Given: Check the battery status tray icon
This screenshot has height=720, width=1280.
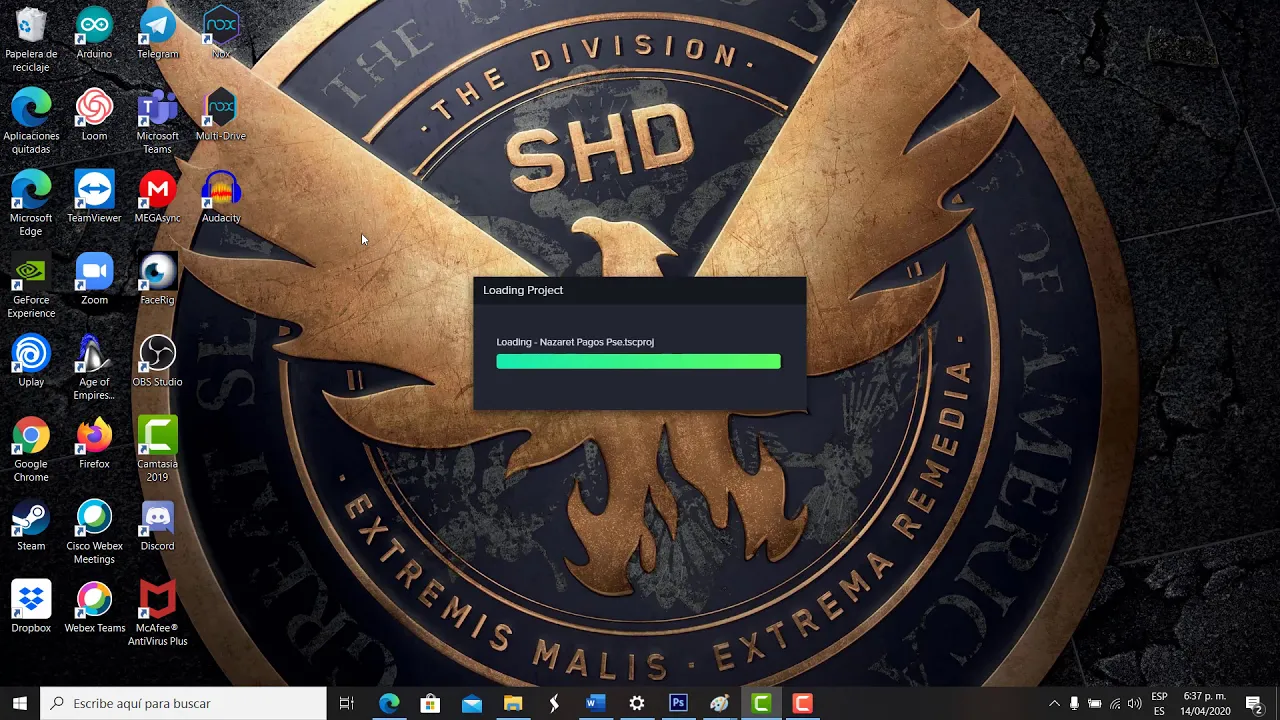Looking at the screenshot, I should 1095,703.
